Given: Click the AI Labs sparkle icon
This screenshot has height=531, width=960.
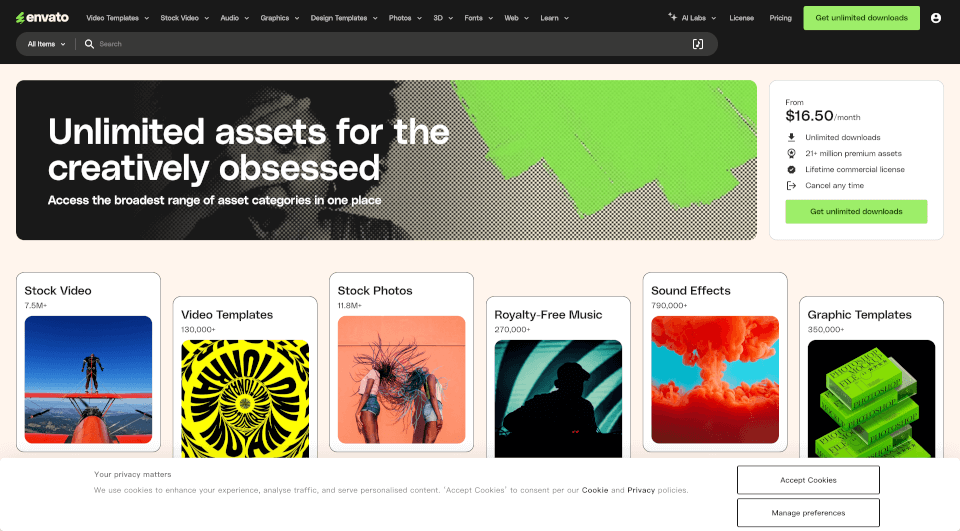Looking at the screenshot, I should click(x=672, y=17).
